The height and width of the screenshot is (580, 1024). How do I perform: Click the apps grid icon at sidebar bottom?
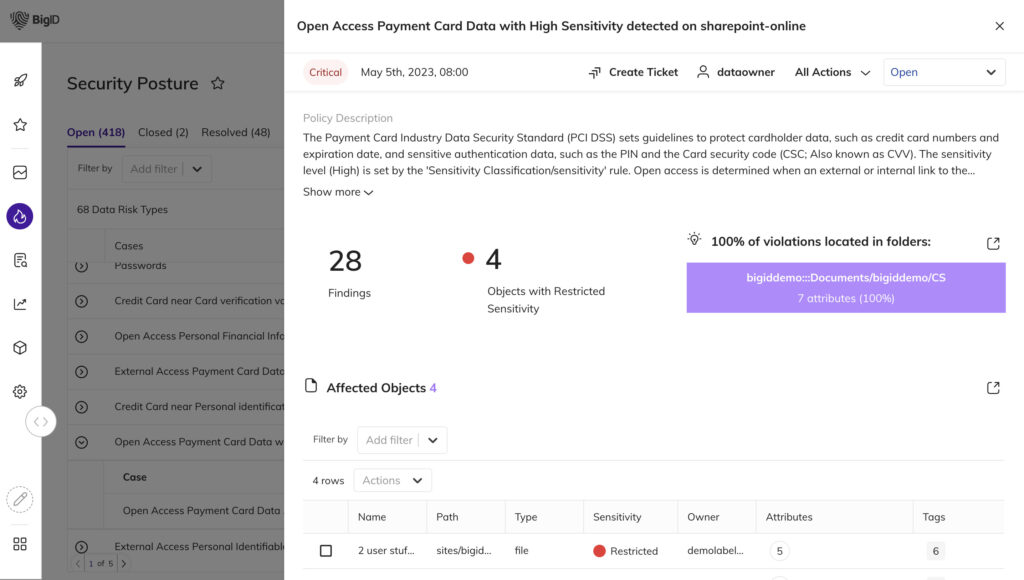tap(20, 544)
